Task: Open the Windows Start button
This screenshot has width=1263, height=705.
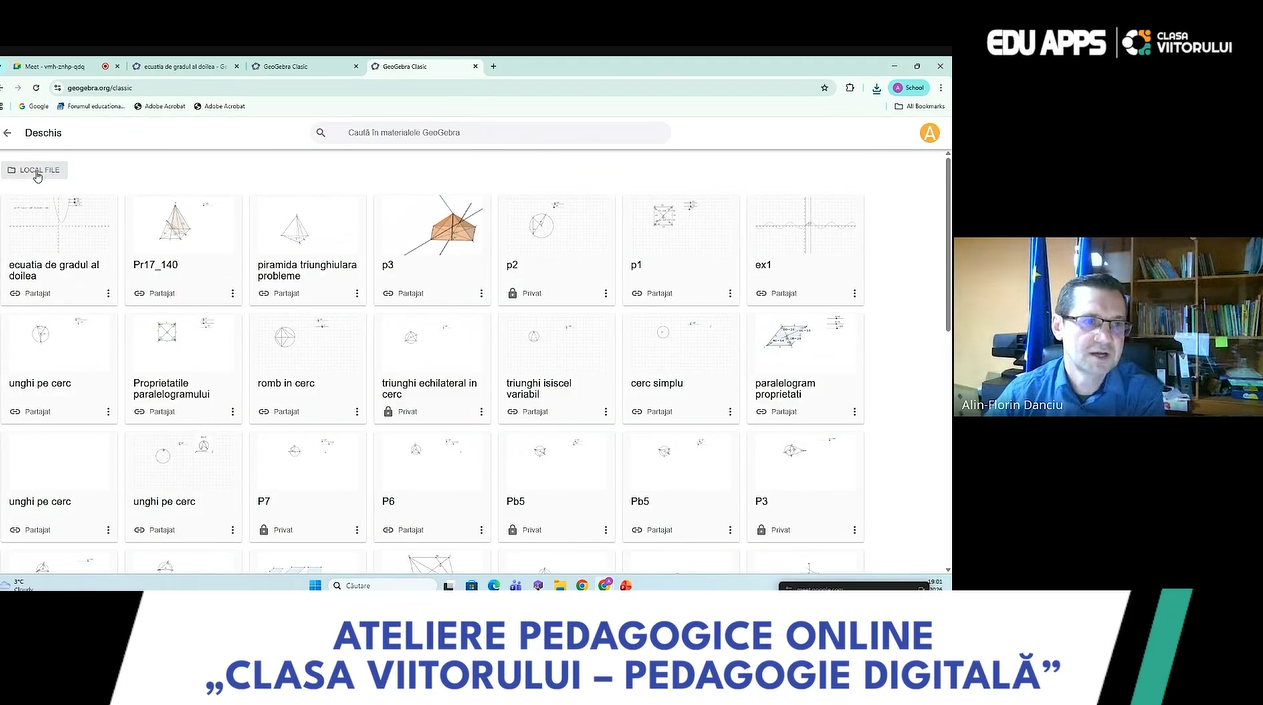Action: 315,586
